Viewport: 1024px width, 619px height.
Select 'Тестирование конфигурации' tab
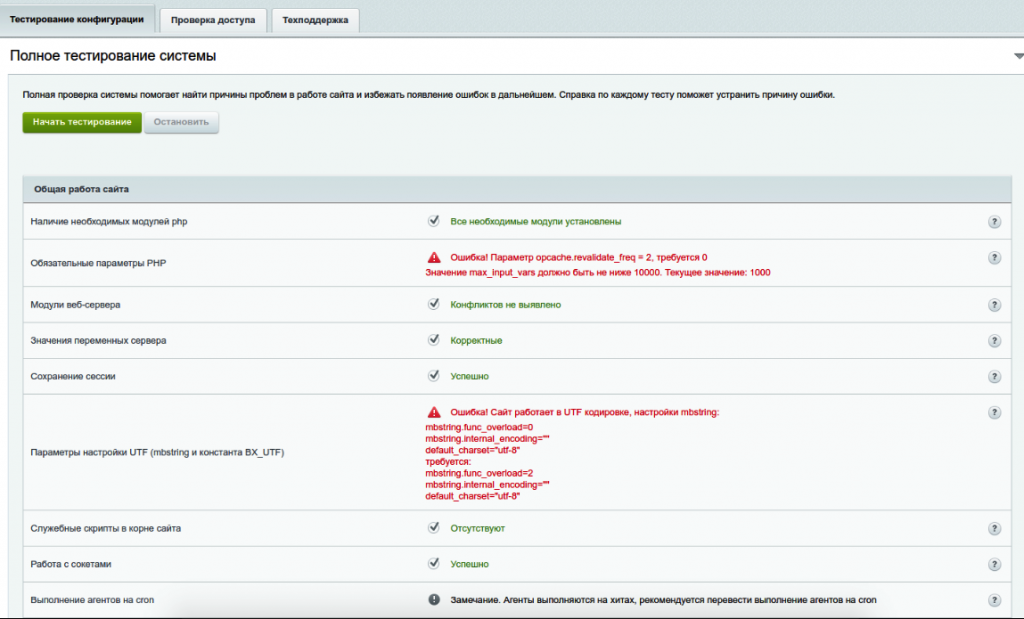pos(77,20)
